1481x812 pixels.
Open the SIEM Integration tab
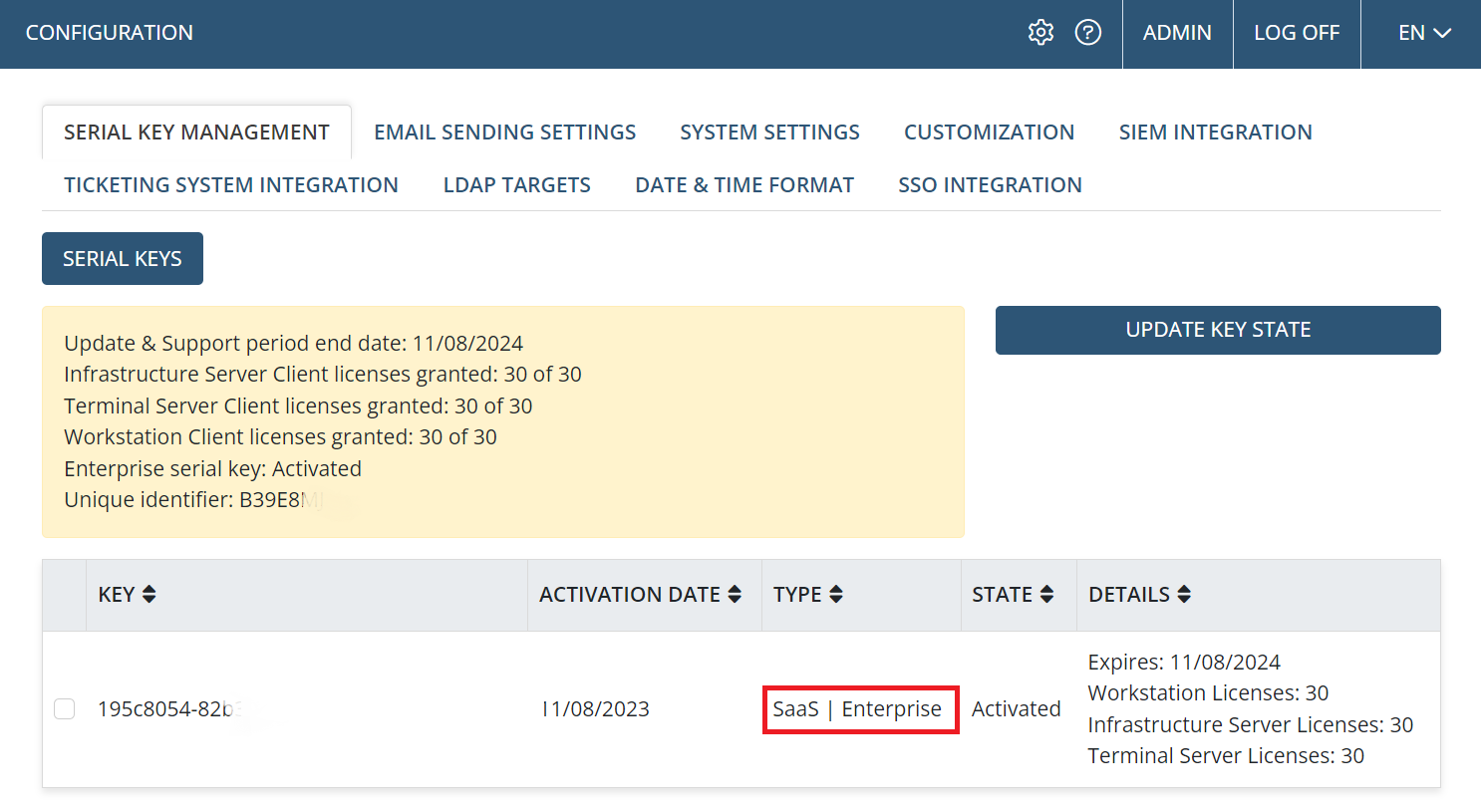(x=1215, y=133)
